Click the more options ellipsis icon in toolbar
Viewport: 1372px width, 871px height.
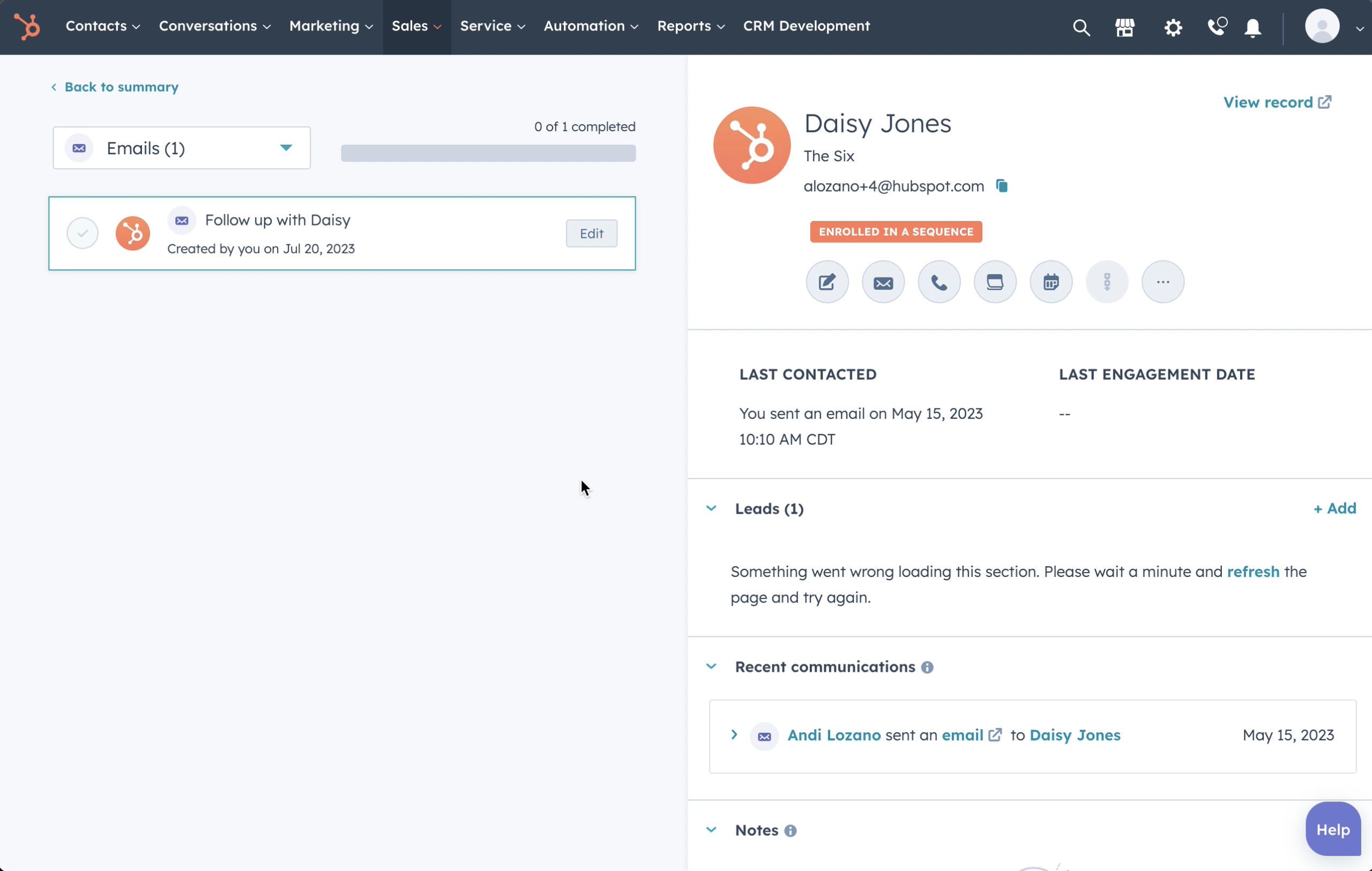(x=1163, y=282)
